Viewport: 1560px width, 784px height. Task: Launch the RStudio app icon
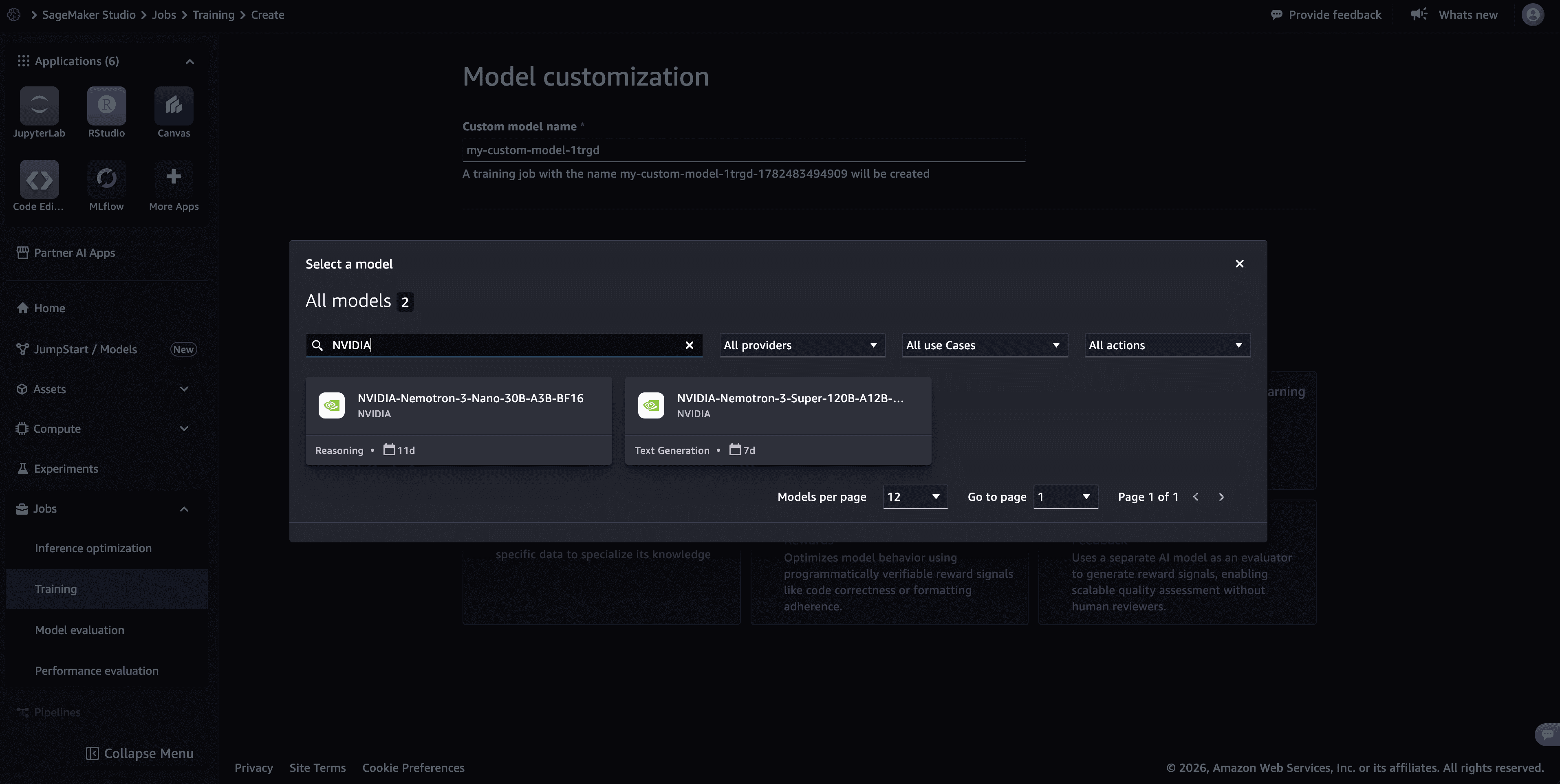pyautogui.click(x=107, y=106)
